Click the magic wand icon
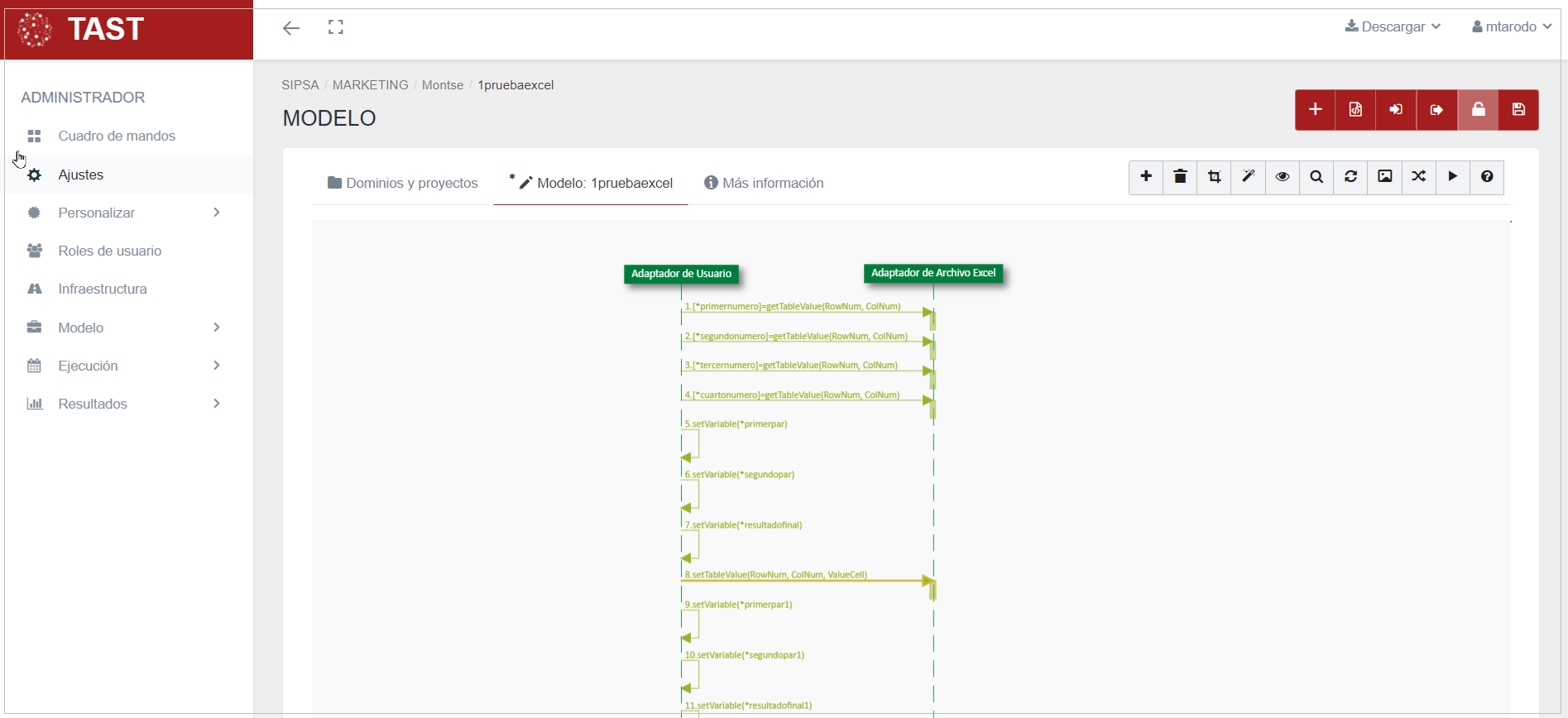The height and width of the screenshot is (718, 1568). (1248, 177)
